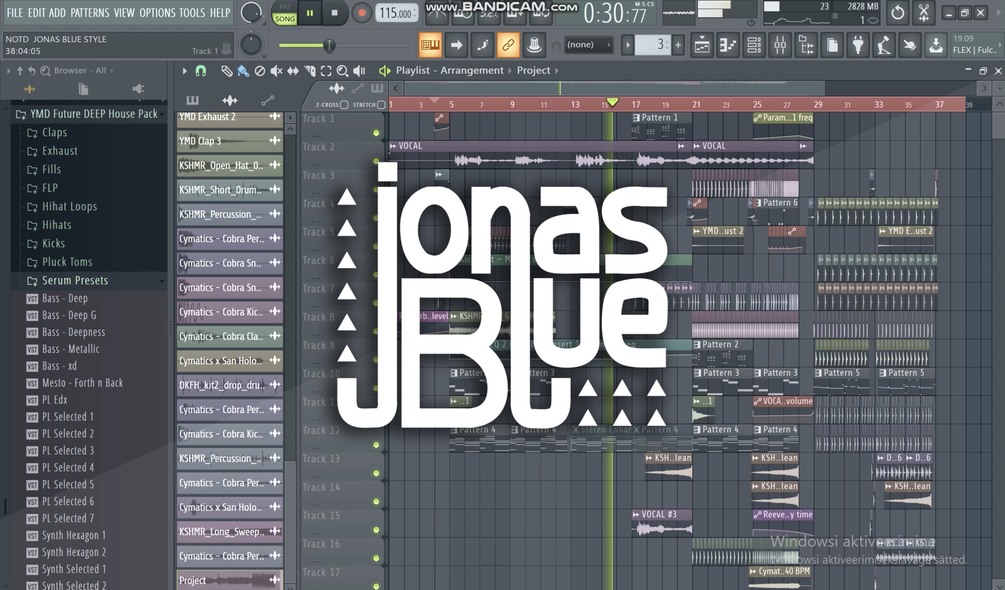
Task: Open the Project breadcrumb dropdown
Action: click(534, 70)
